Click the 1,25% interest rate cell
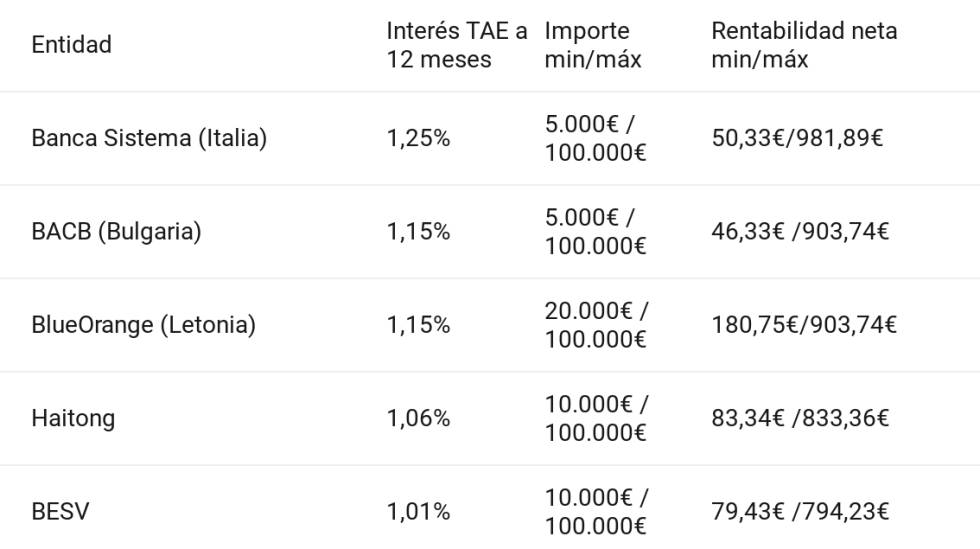 click(x=418, y=138)
